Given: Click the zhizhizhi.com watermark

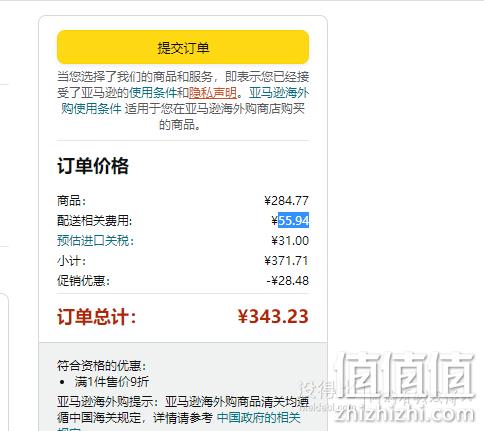Looking at the screenshot, I should (x=405, y=415).
